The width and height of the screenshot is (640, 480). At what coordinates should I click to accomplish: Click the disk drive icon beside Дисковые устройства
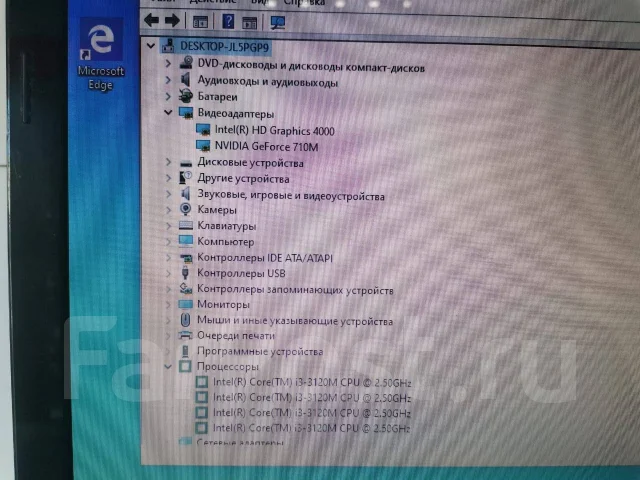pyautogui.click(x=186, y=163)
